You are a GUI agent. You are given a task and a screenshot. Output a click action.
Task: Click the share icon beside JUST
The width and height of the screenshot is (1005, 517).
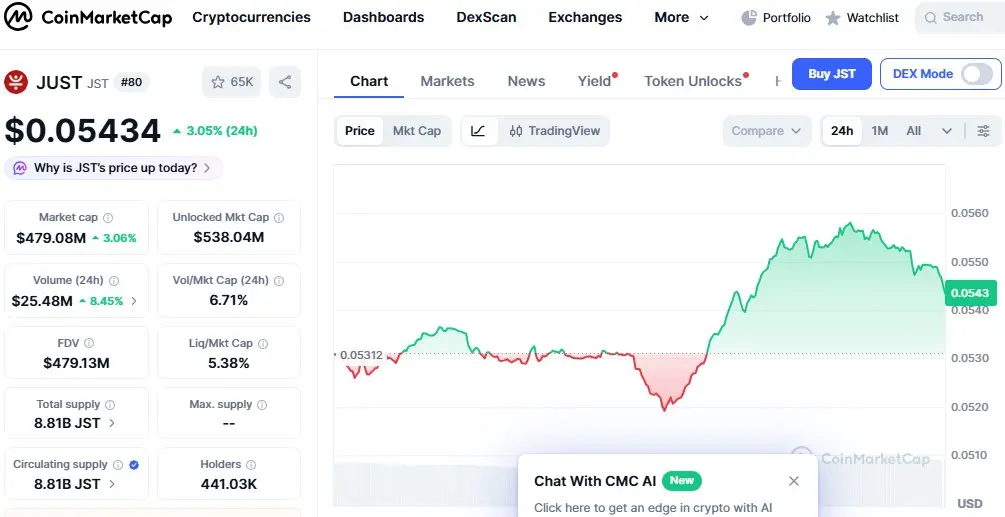(x=285, y=82)
